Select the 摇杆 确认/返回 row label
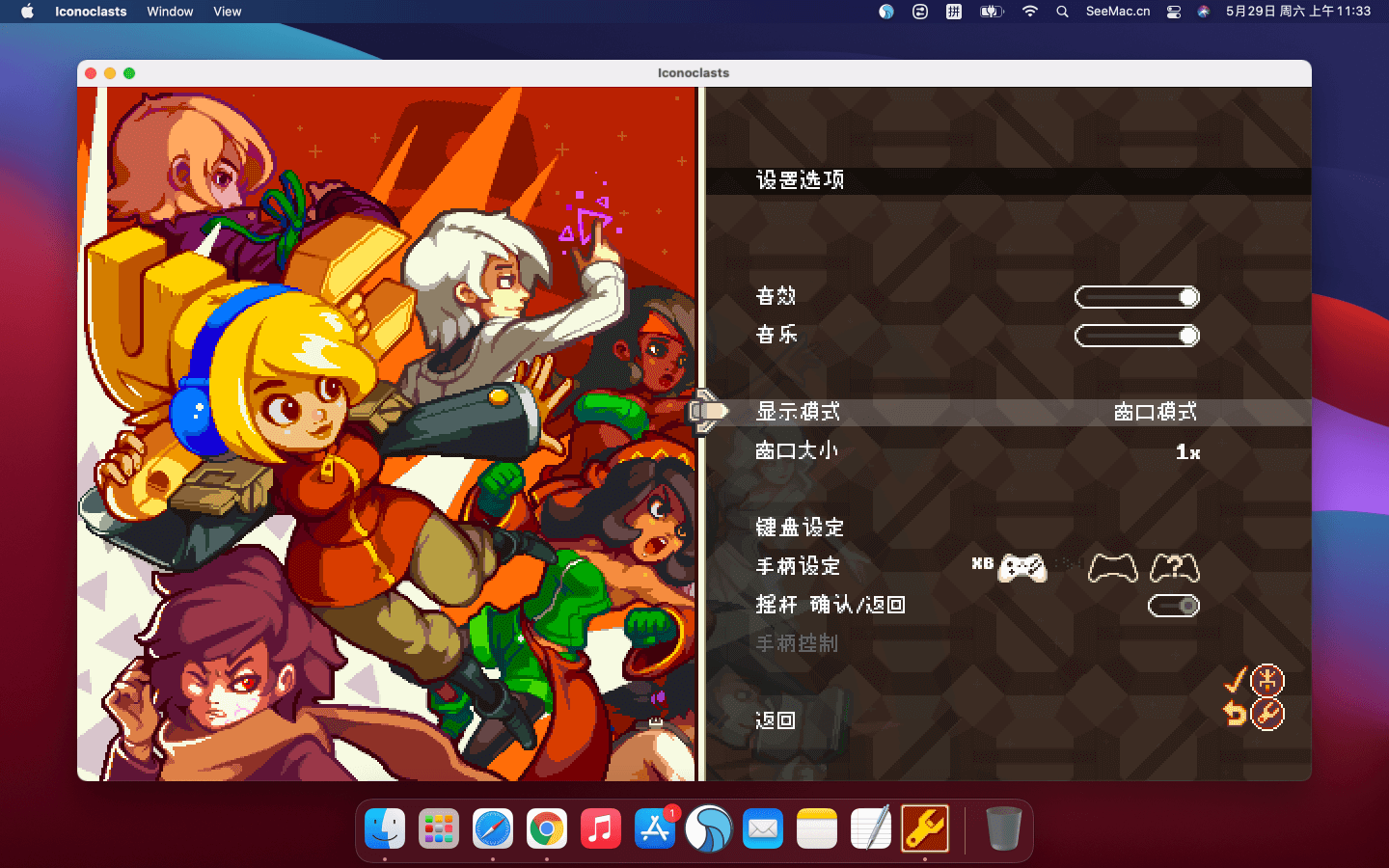The height and width of the screenshot is (868, 1389). coord(831,605)
